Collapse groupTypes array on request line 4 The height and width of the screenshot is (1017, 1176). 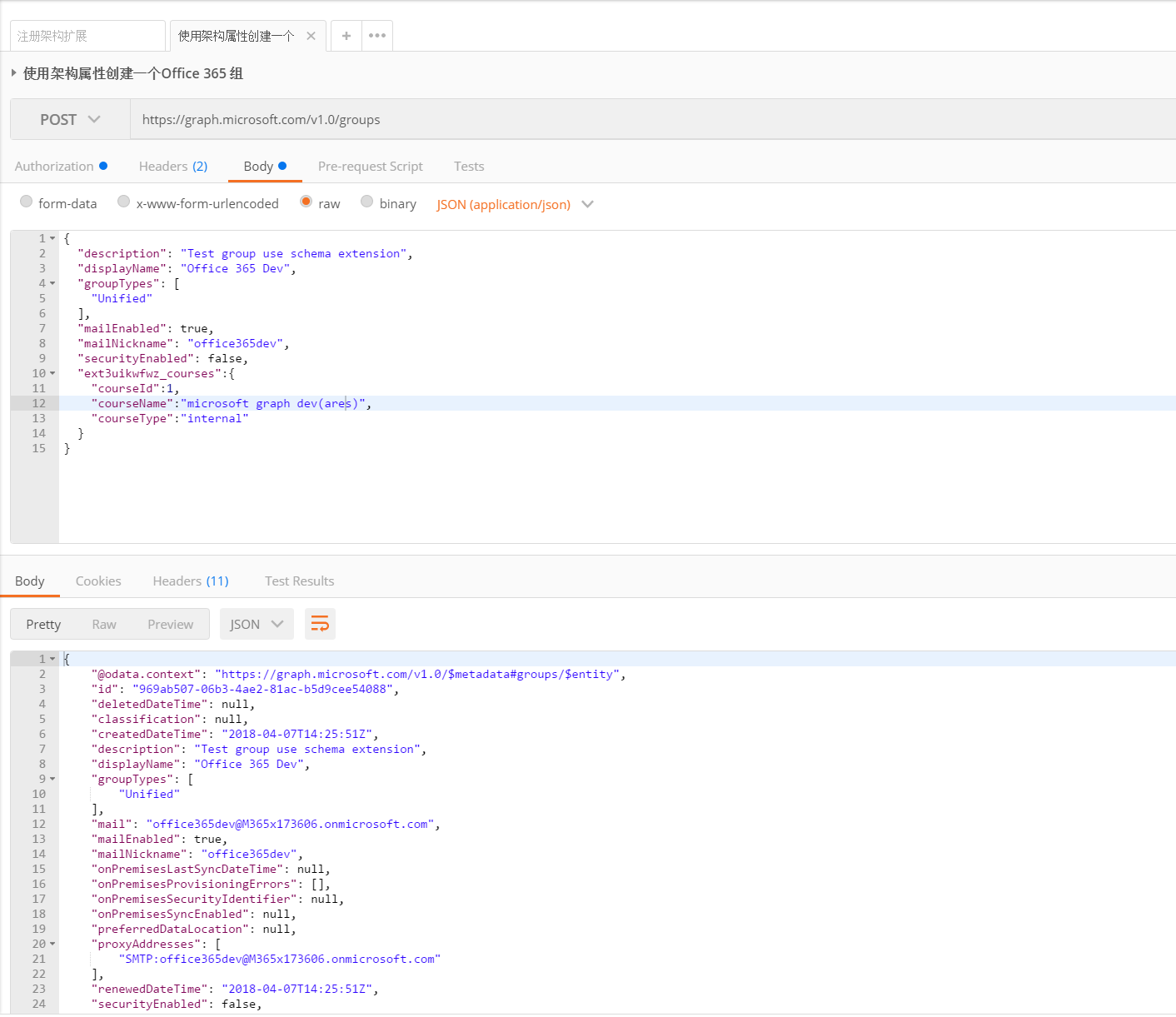[x=52, y=284]
